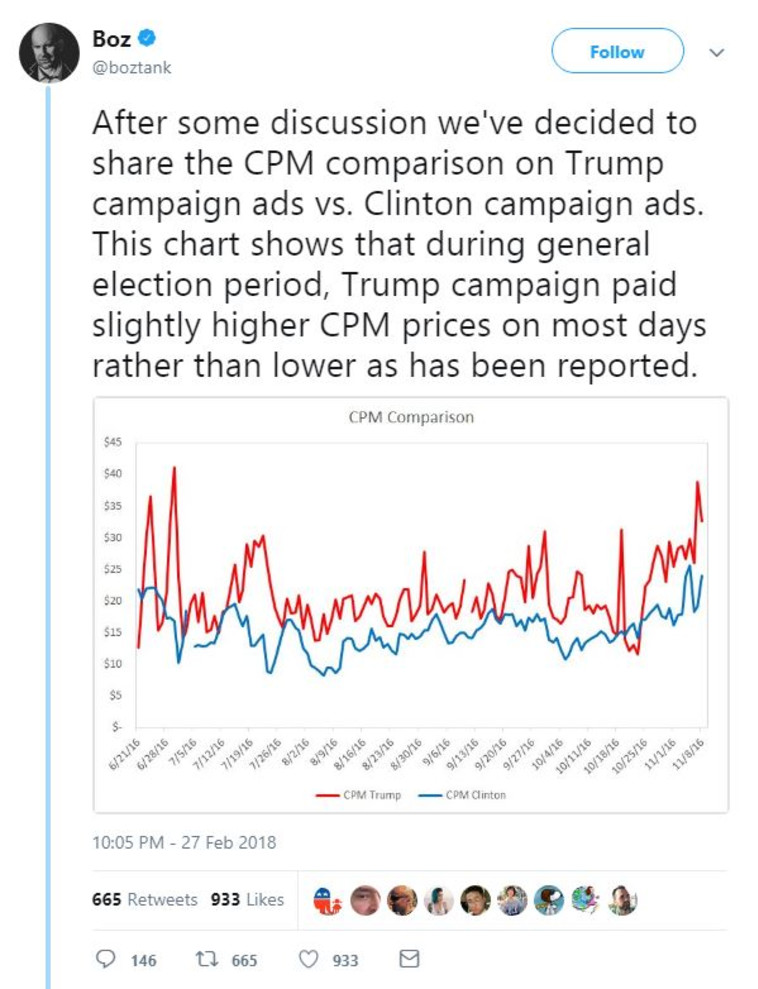
Task: Click the CPM Comparison chart title
Action: 411,417
